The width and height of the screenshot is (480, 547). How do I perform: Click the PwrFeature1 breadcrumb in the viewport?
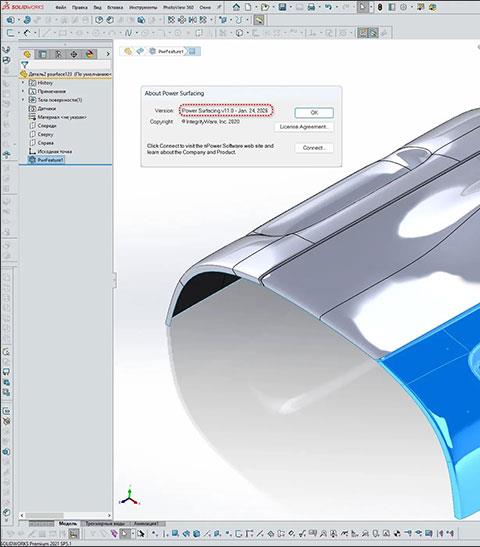coord(166,52)
